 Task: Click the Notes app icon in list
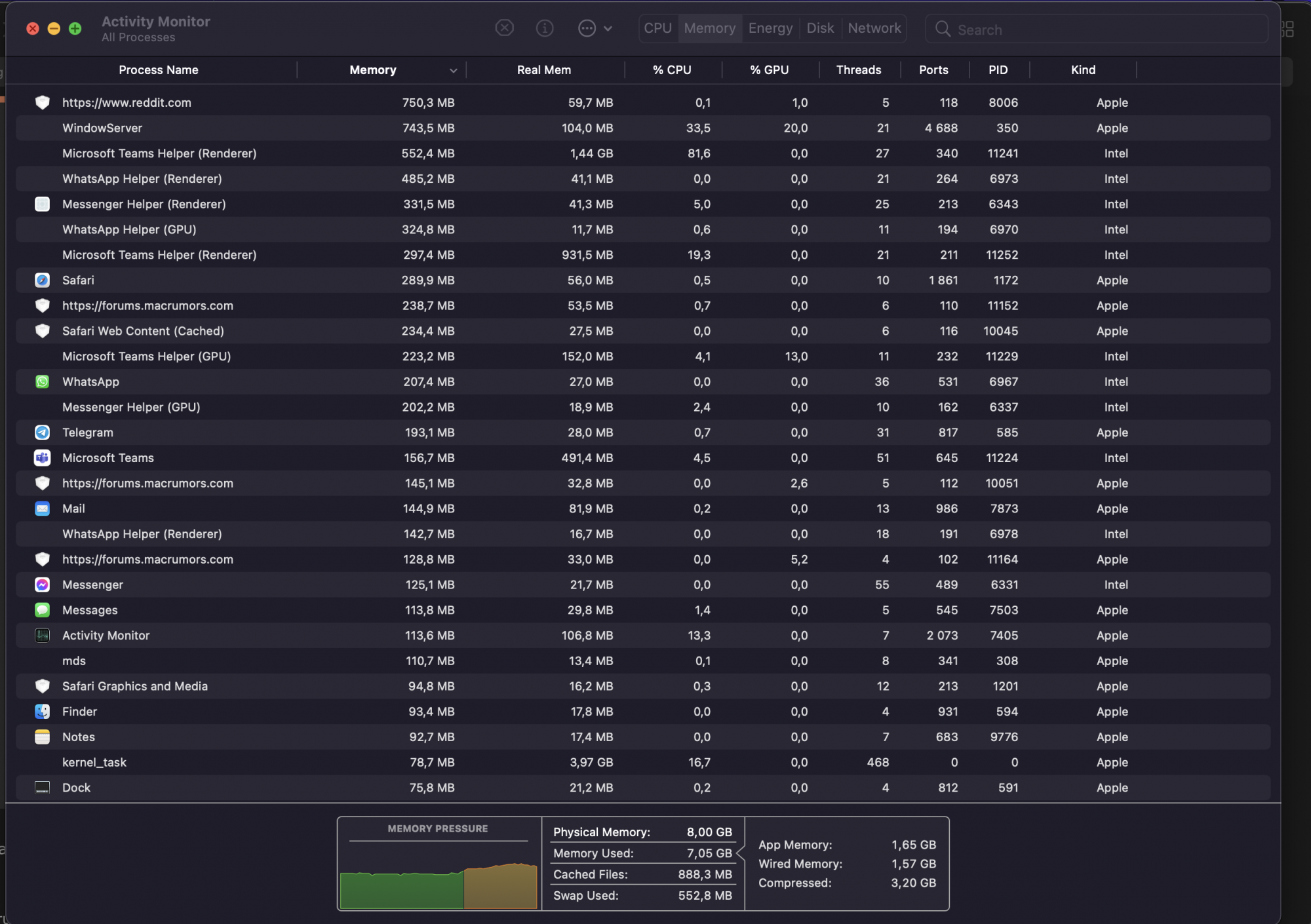point(42,737)
